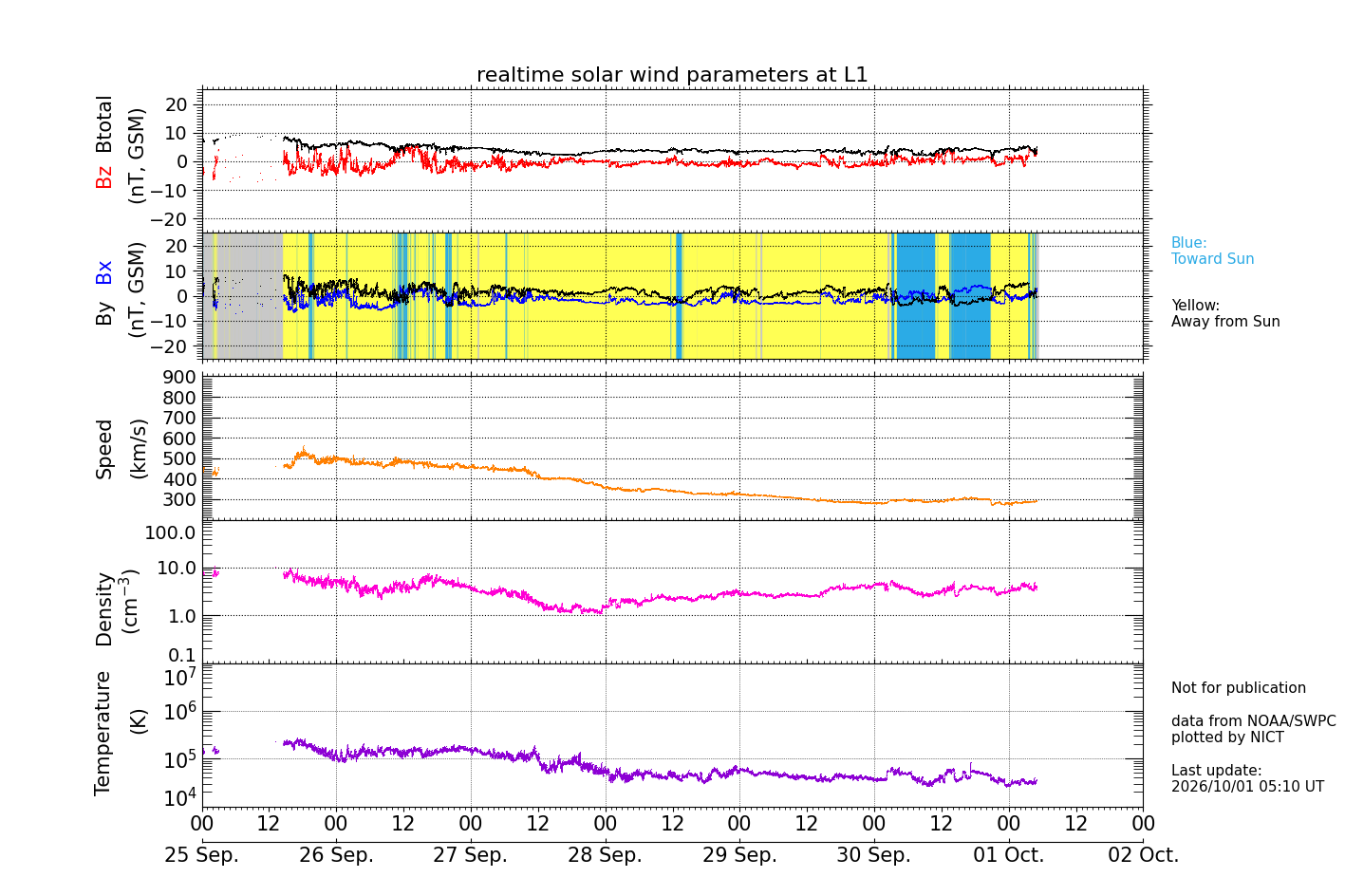Image resolution: width=1345 pixels, height=896 pixels.
Task: Click the "data from NOAA/SWPC" credit text
Action: pyautogui.click(x=1253, y=721)
